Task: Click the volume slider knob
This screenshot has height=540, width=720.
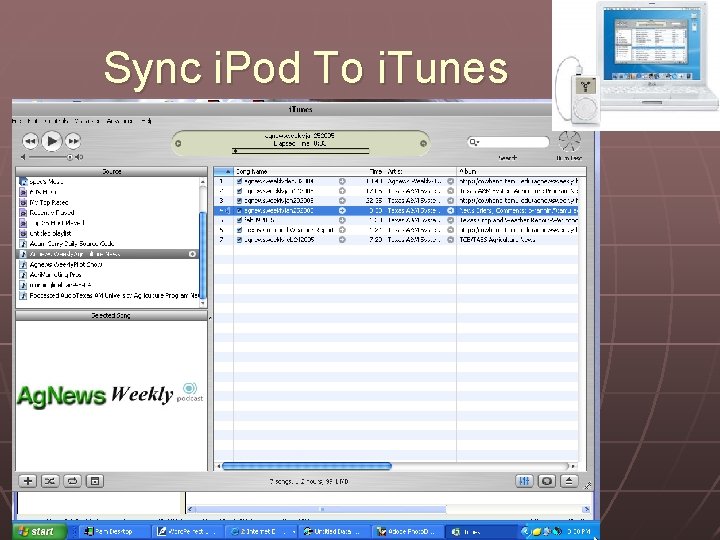Action: coord(70,157)
